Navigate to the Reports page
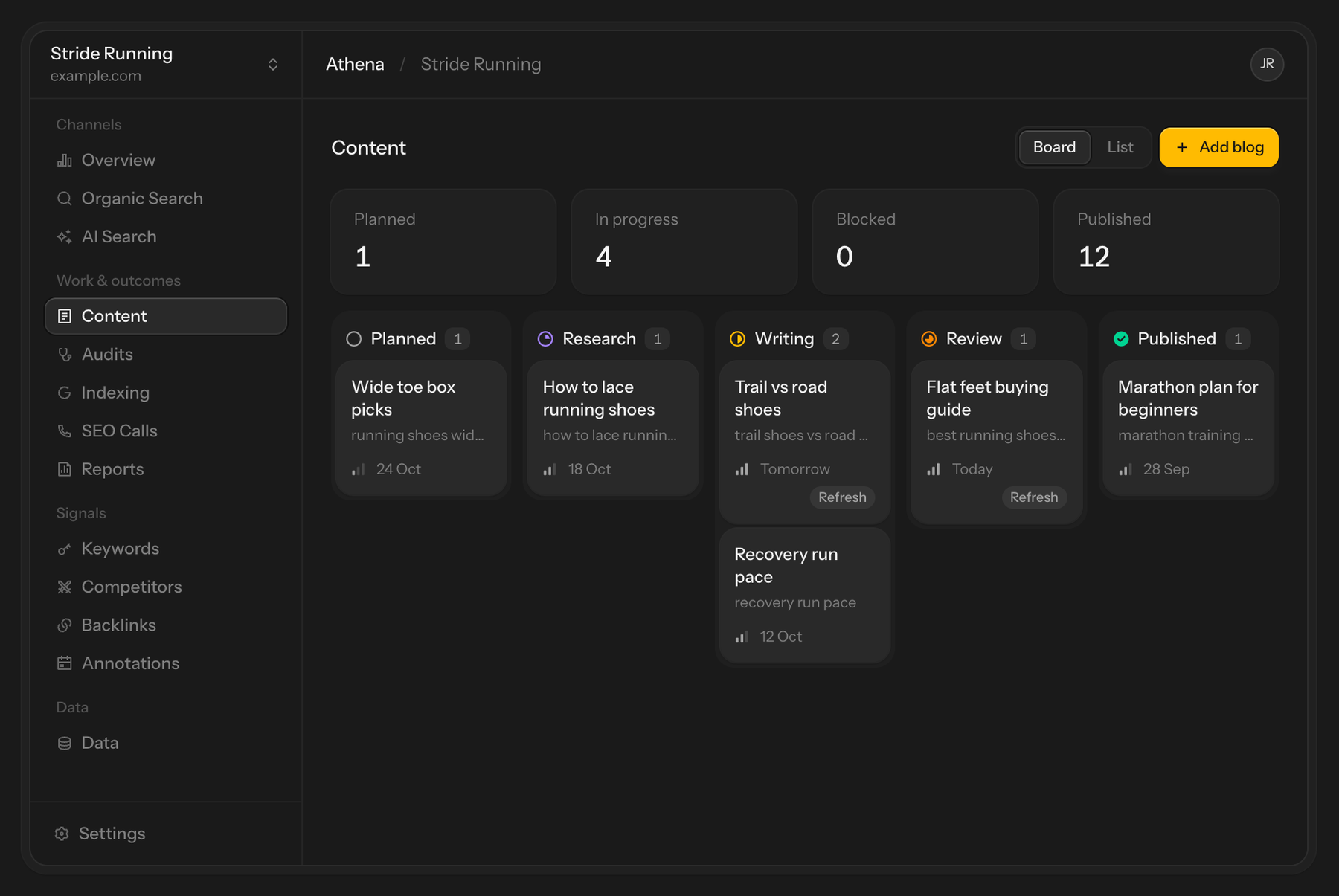Viewport: 1339px width, 896px height. (166, 469)
